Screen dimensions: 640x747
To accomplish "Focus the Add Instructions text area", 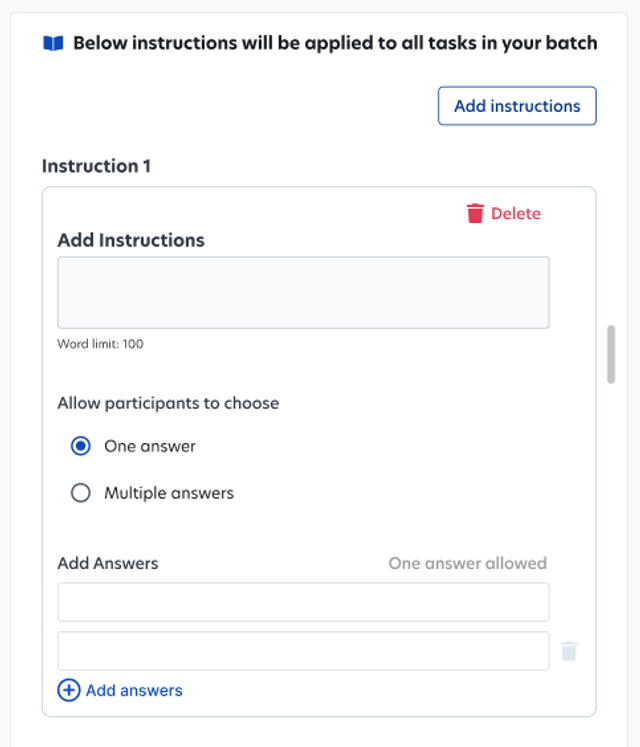I will tap(304, 293).
